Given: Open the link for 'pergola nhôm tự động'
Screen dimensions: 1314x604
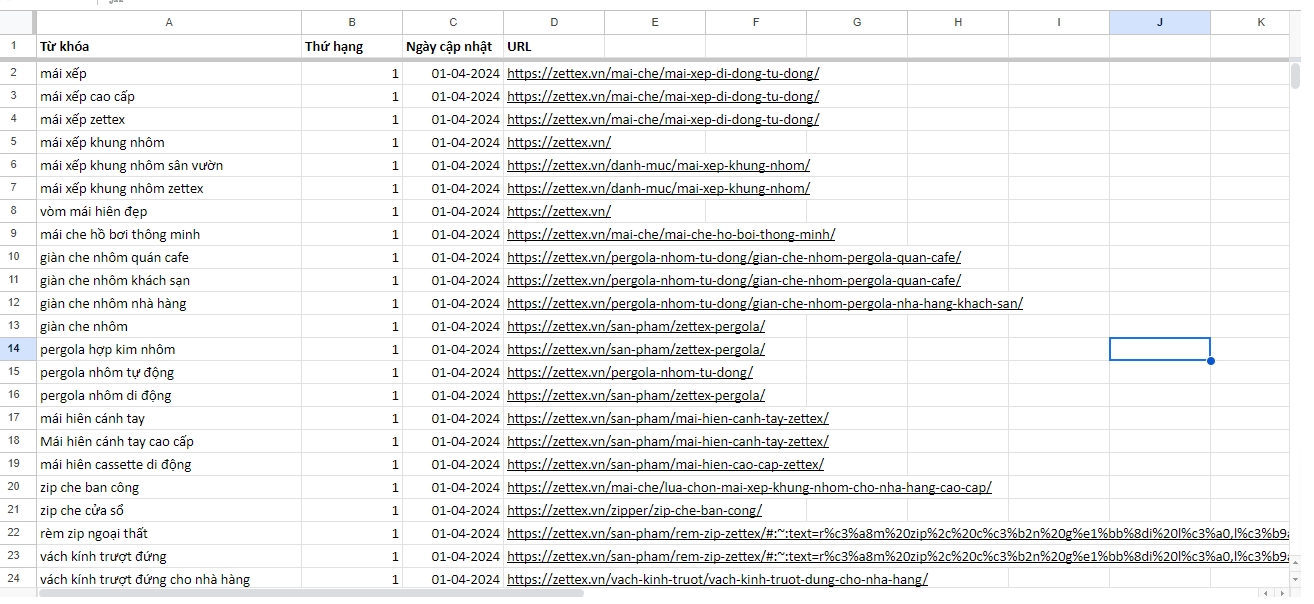Looking at the screenshot, I should pyautogui.click(x=630, y=372).
